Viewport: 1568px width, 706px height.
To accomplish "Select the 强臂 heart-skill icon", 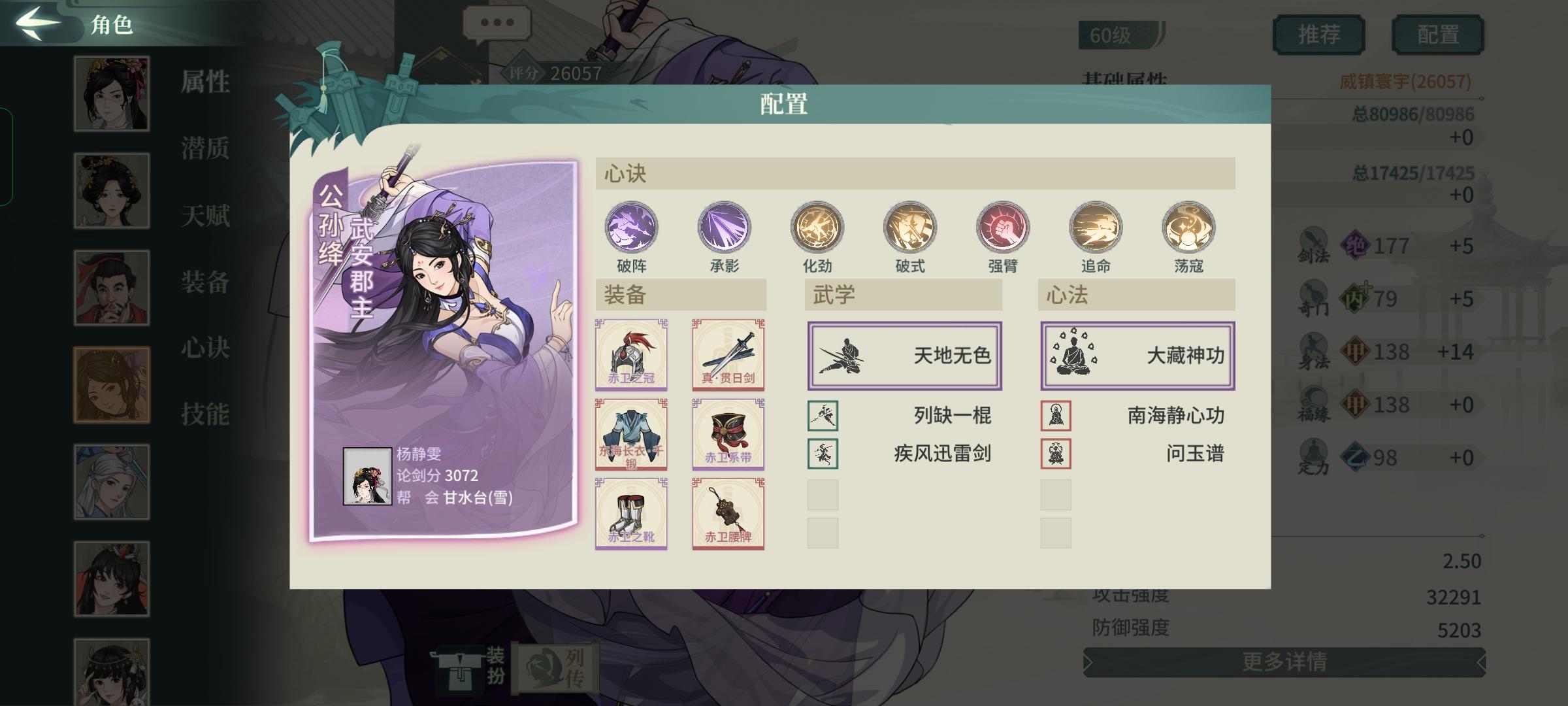I will (1002, 227).
